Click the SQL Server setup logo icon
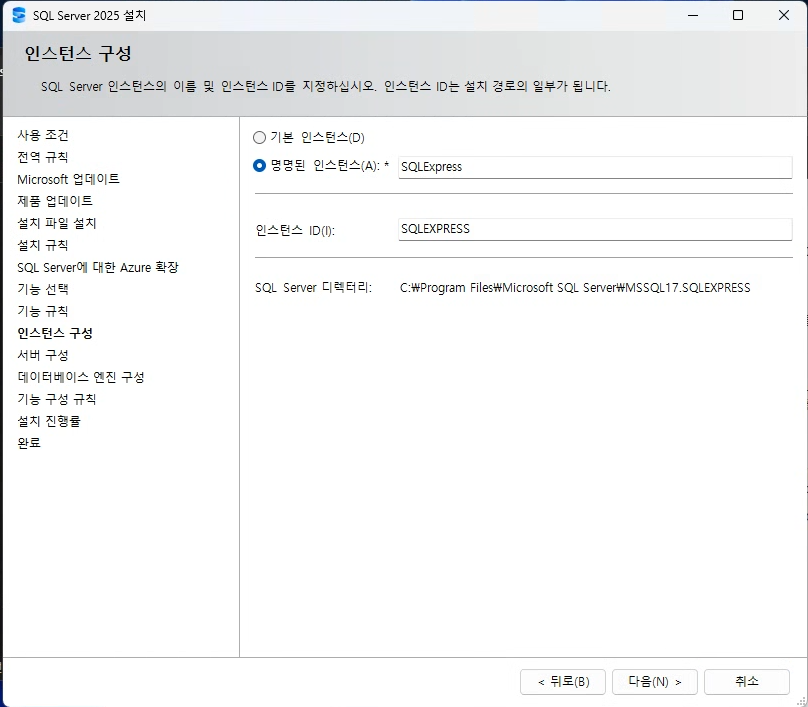Image resolution: width=808 pixels, height=707 pixels. tap(19, 15)
